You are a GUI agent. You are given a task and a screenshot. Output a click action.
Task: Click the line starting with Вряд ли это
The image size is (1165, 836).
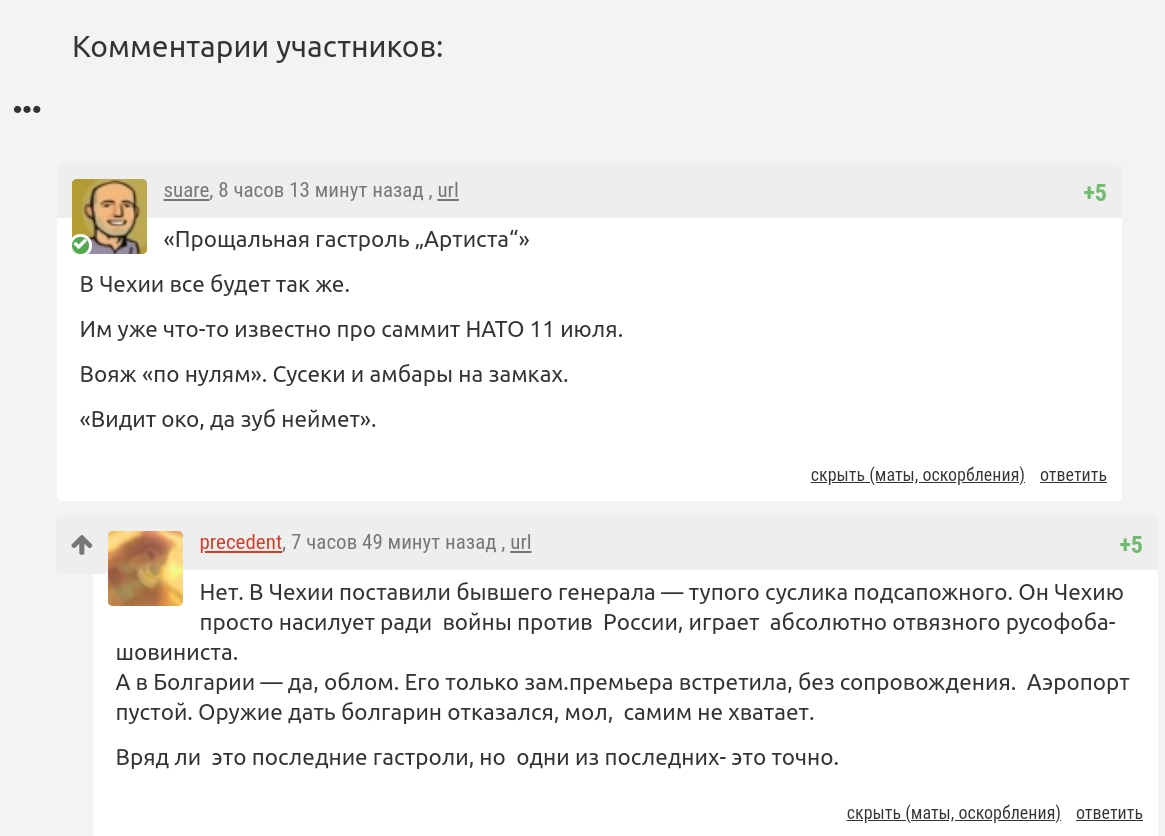pyautogui.click(x=477, y=757)
